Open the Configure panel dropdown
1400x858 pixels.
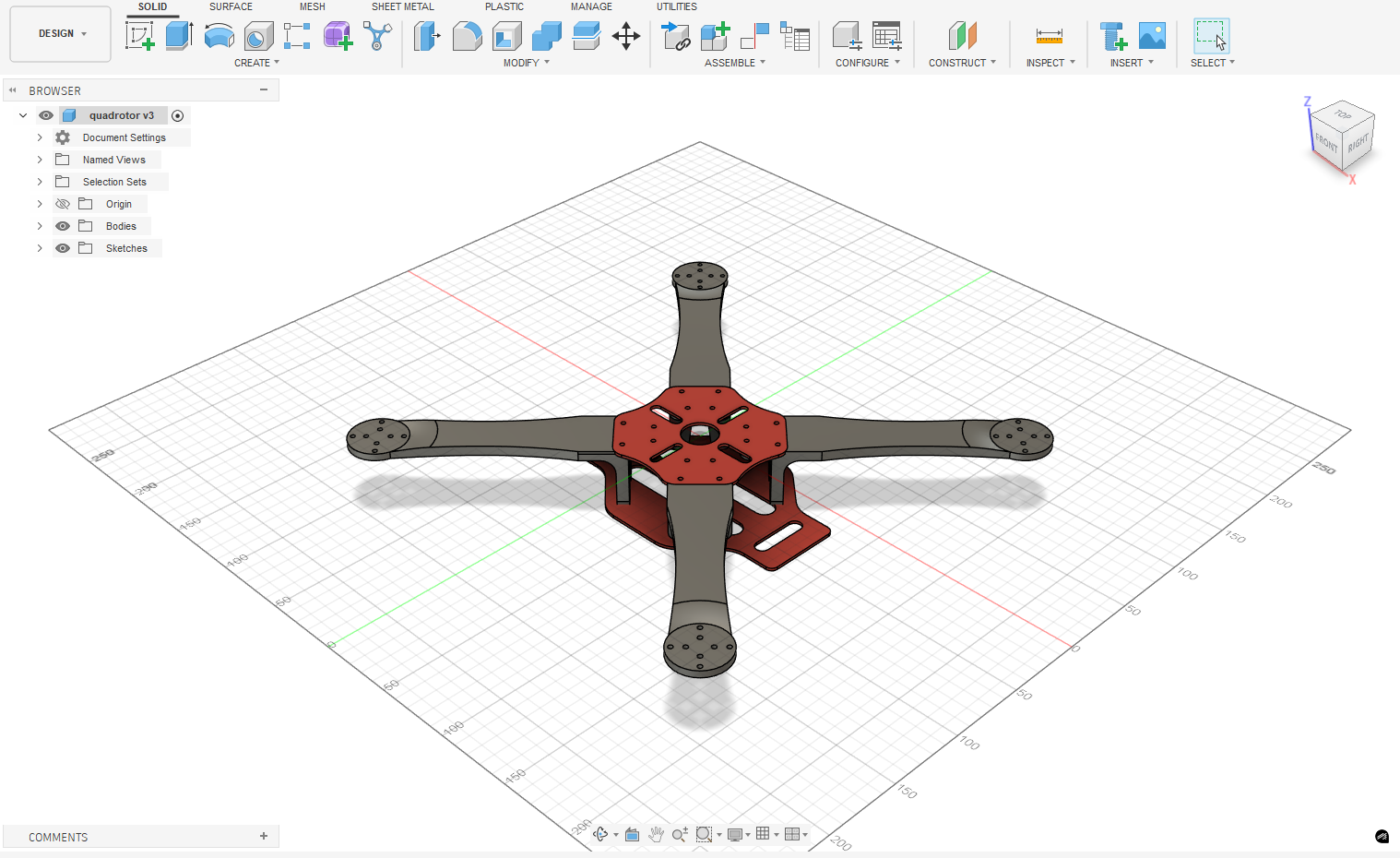click(868, 63)
